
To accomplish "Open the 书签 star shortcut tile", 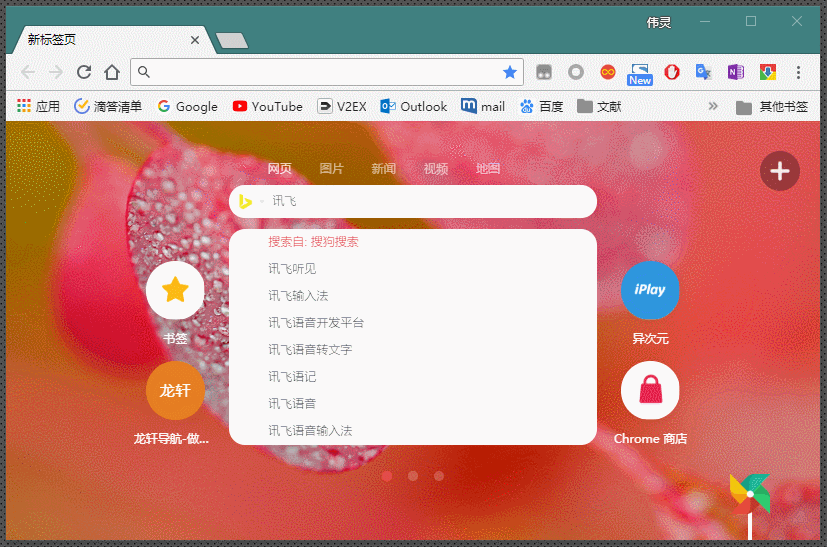I will [x=175, y=290].
